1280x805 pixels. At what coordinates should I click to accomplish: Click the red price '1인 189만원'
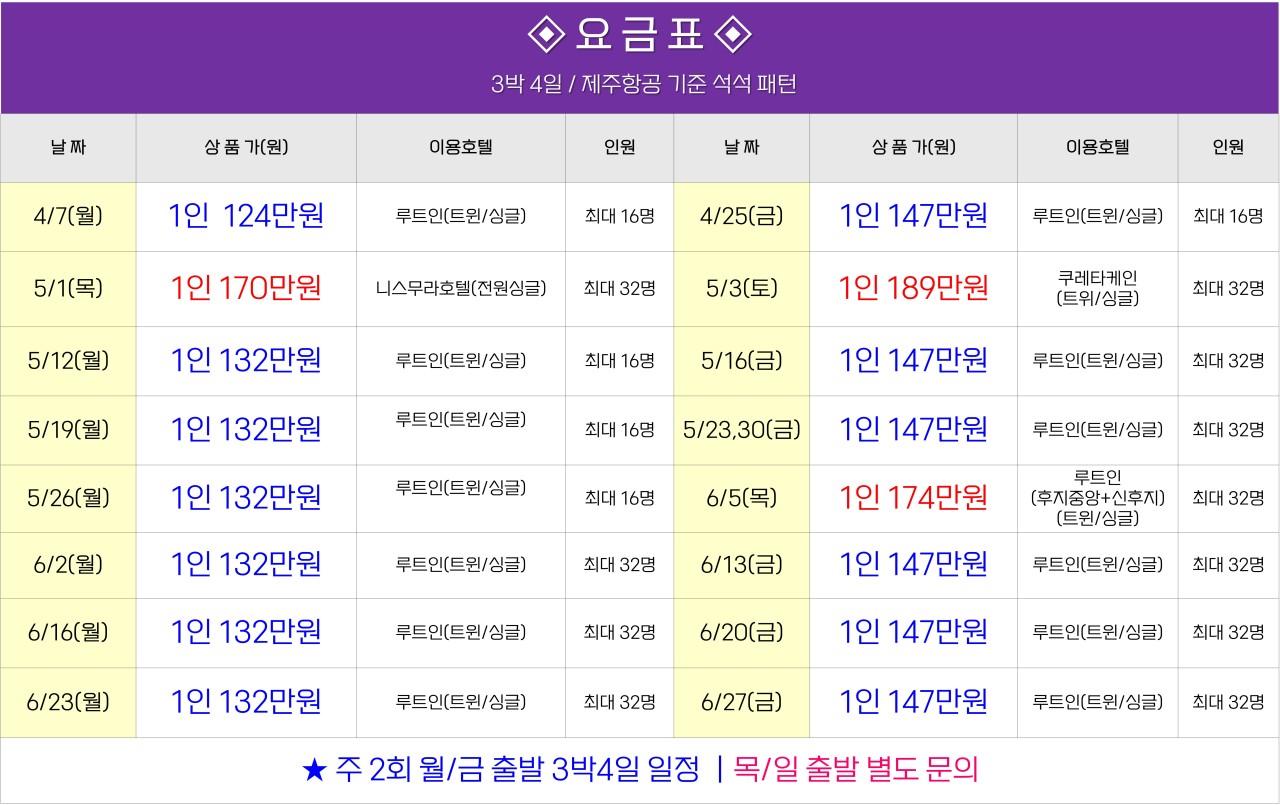[x=914, y=289]
